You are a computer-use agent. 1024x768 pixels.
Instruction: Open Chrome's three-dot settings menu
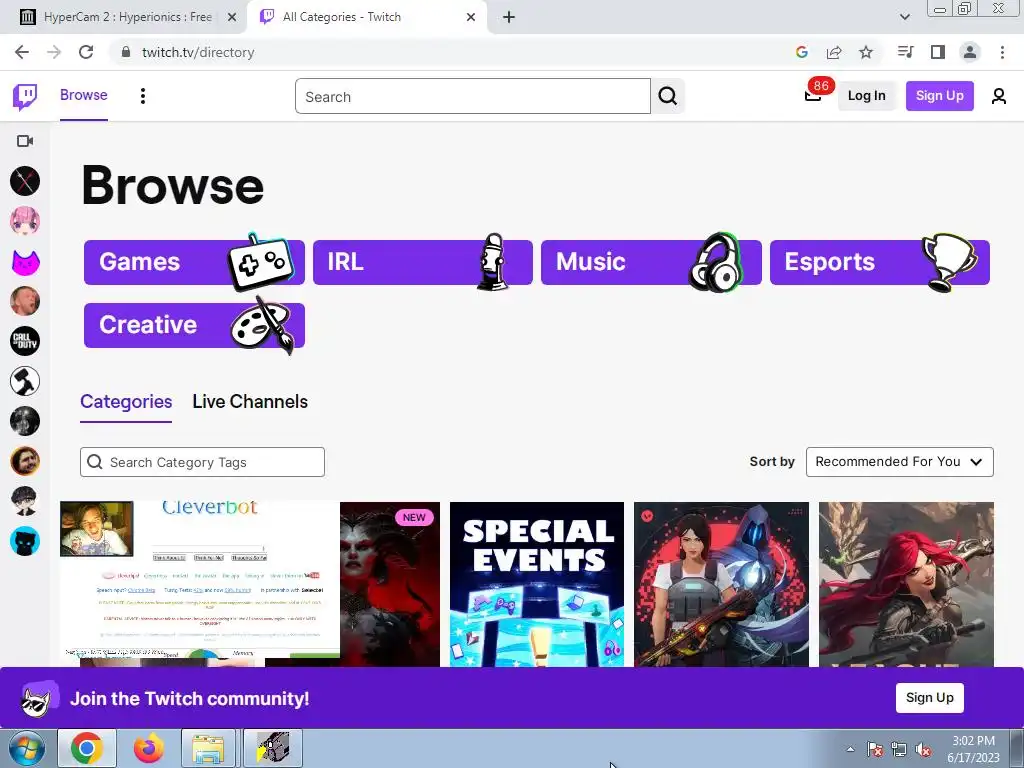(1002, 52)
